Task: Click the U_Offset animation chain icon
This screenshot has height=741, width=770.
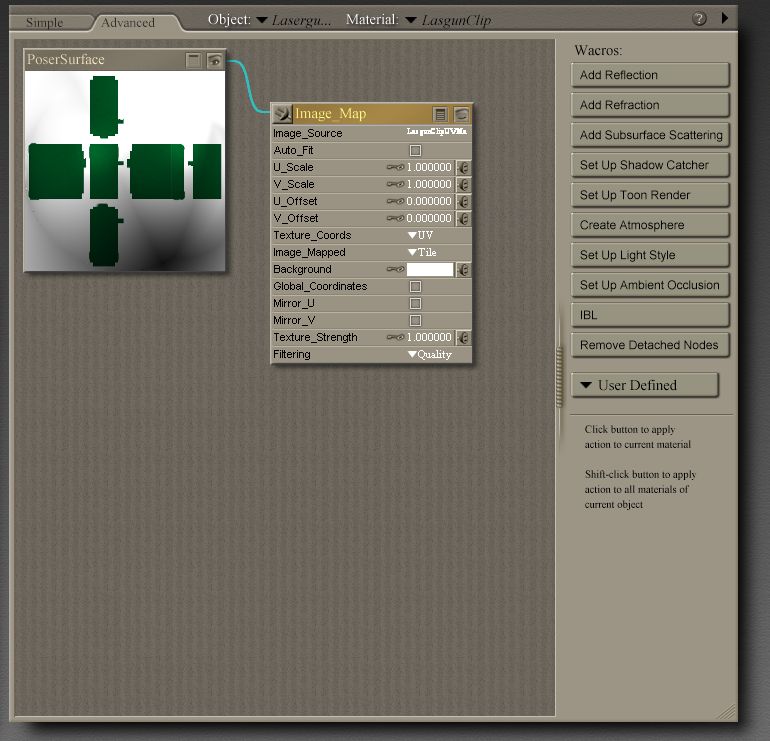Action: [x=395, y=201]
